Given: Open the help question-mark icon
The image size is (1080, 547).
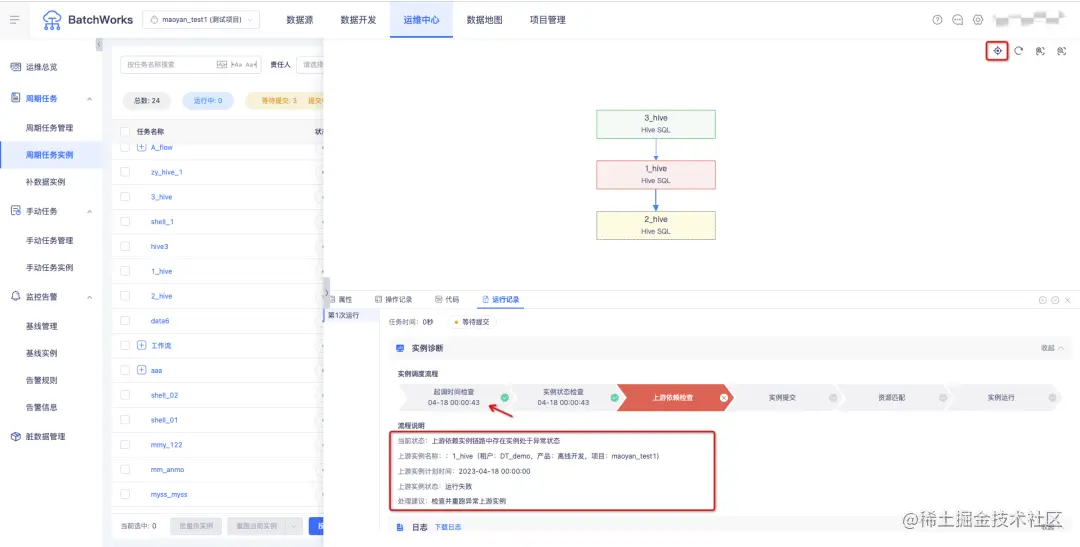Looking at the screenshot, I should 937,20.
